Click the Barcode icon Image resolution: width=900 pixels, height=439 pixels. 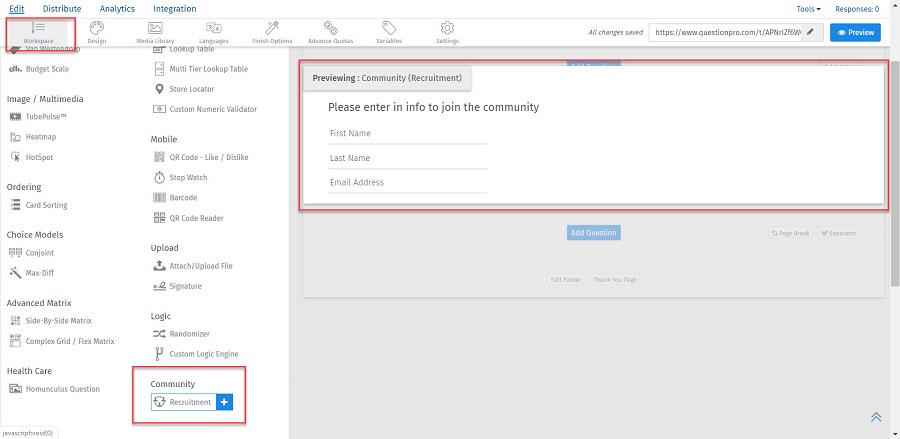(160, 197)
